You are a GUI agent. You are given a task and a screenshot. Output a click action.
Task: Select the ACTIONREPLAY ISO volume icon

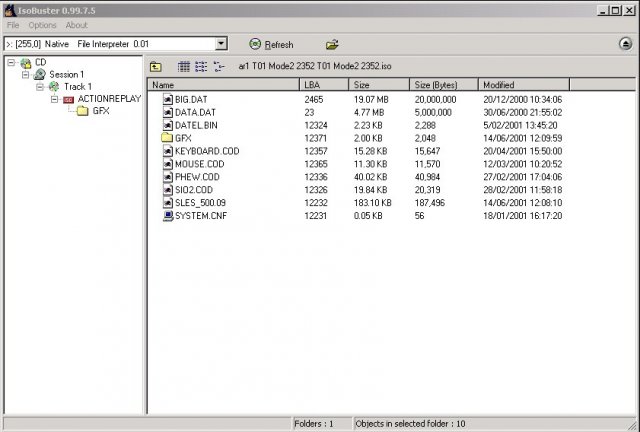point(69,99)
